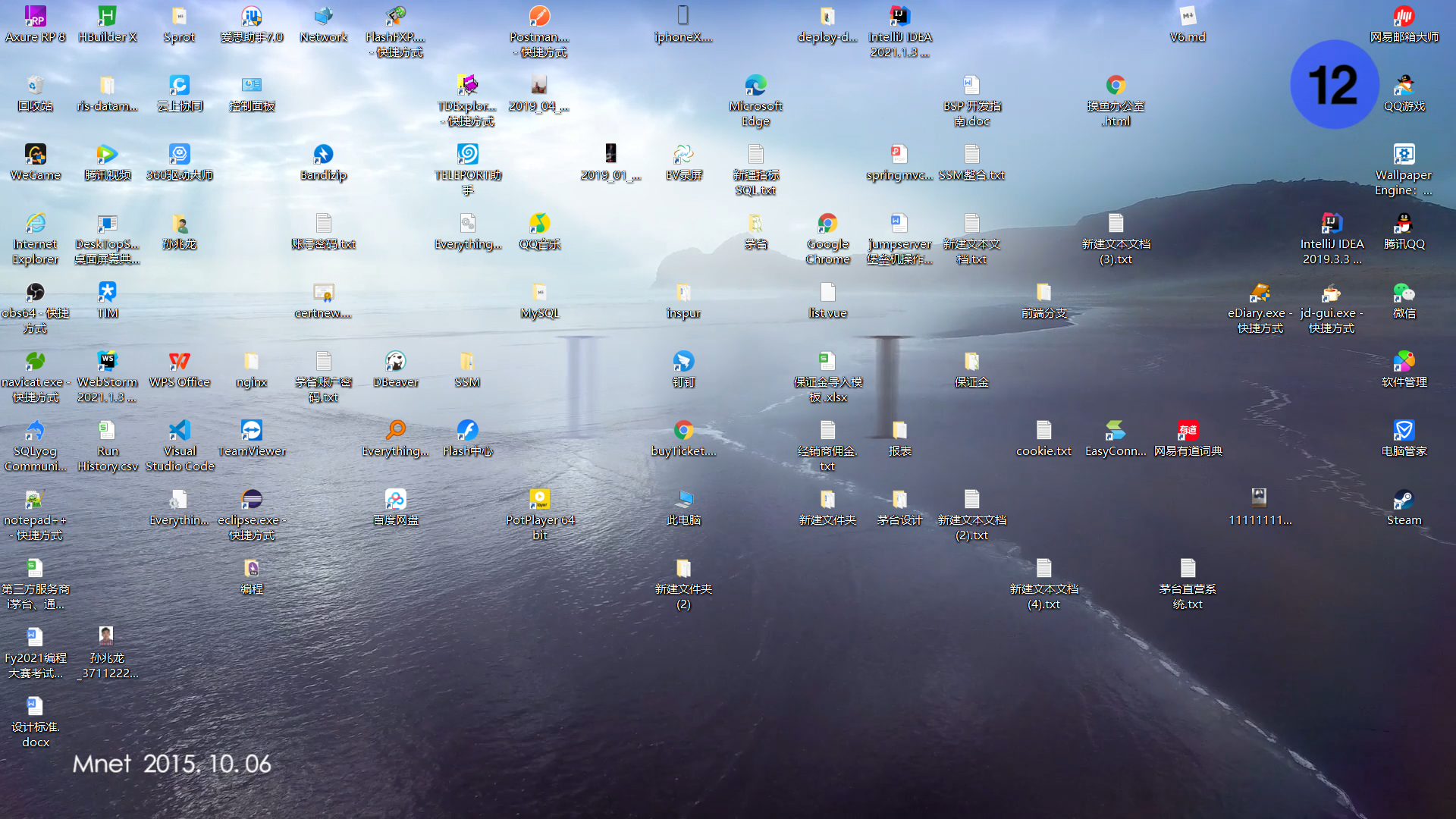Launch 微信 WeChat from desktop
The image size is (1456, 819).
(1404, 301)
